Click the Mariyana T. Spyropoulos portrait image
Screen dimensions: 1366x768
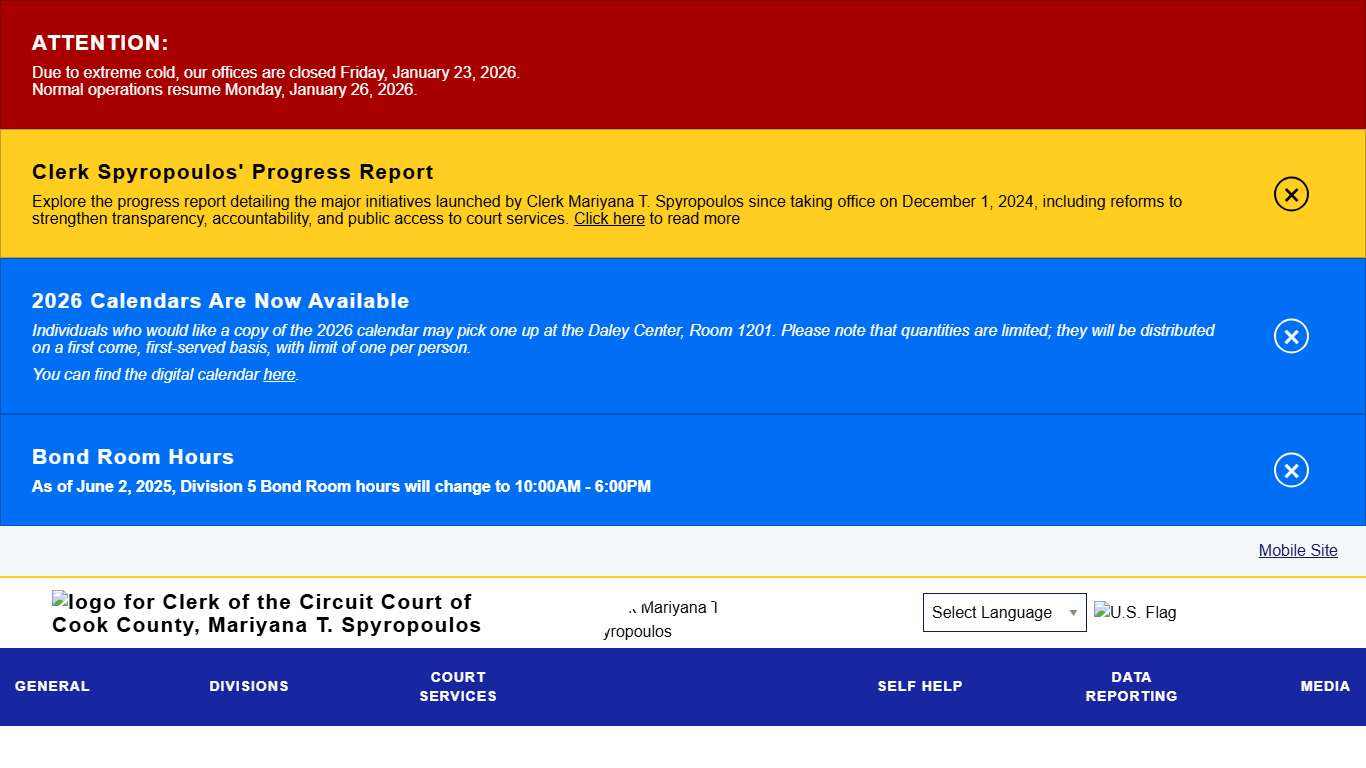tap(660, 618)
